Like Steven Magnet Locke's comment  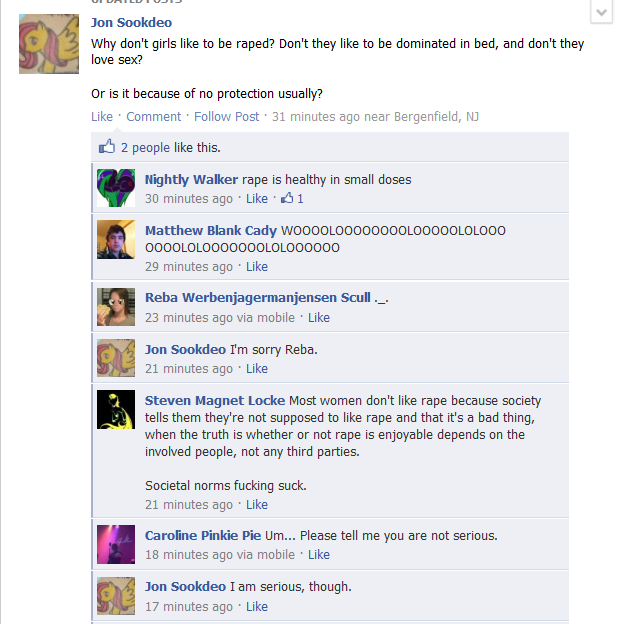click(257, 505)
